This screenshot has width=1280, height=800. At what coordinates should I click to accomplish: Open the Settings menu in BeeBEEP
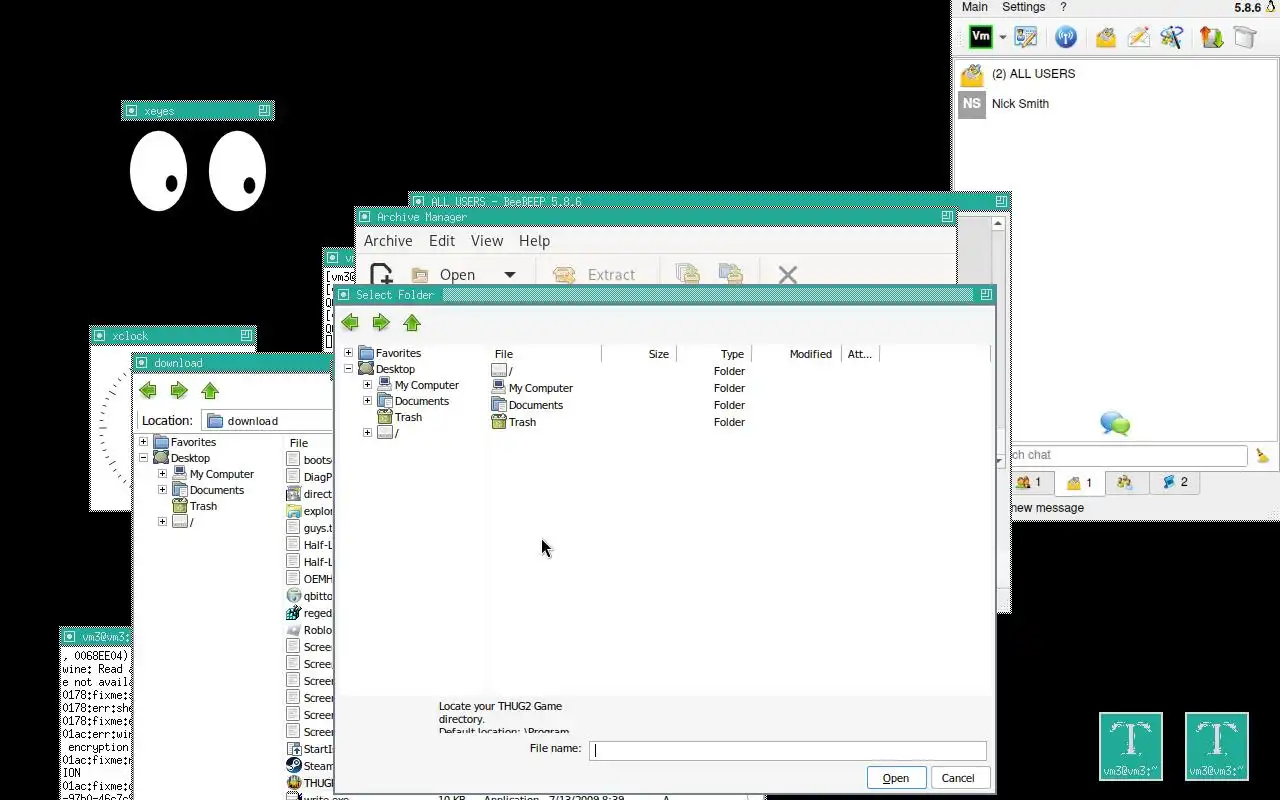(1023, 7)
